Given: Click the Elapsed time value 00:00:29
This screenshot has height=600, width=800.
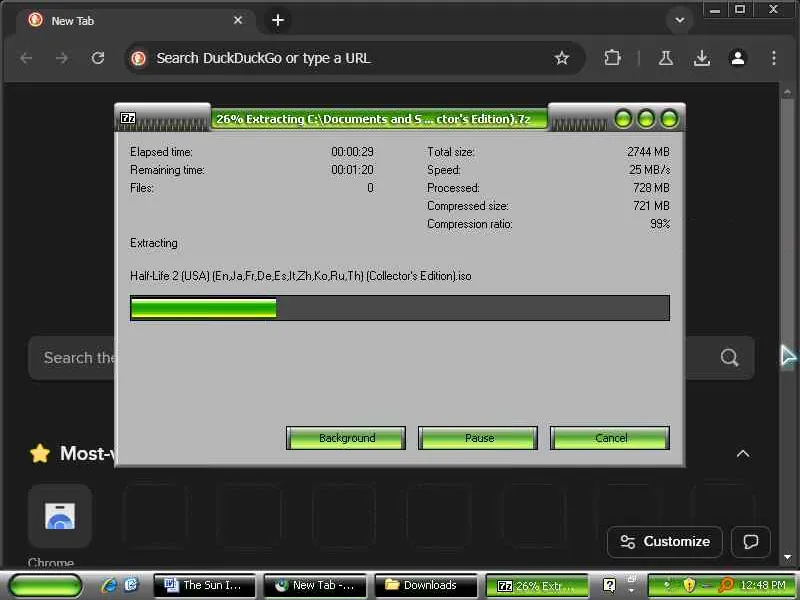Looking at the screenshot, I should [352, 152].
